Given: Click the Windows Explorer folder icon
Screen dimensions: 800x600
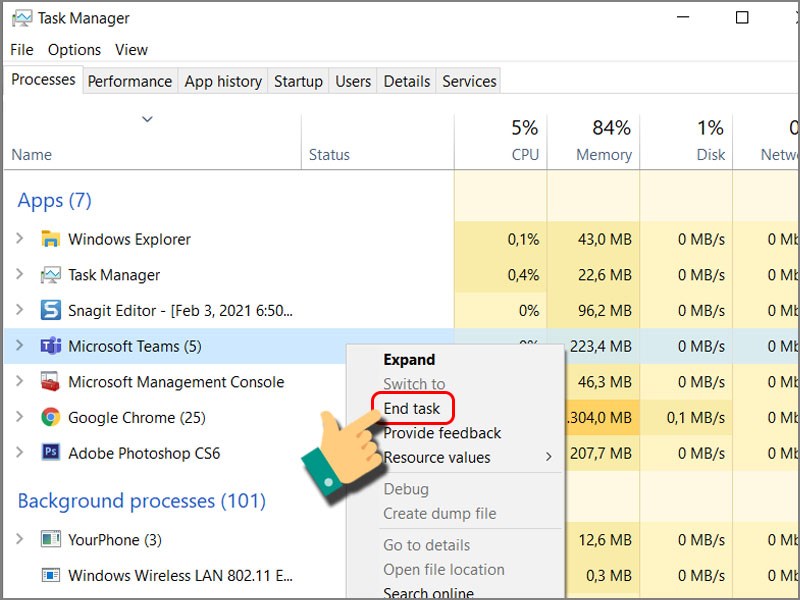Looking at the screenshot, I should [x=52, y=239].
